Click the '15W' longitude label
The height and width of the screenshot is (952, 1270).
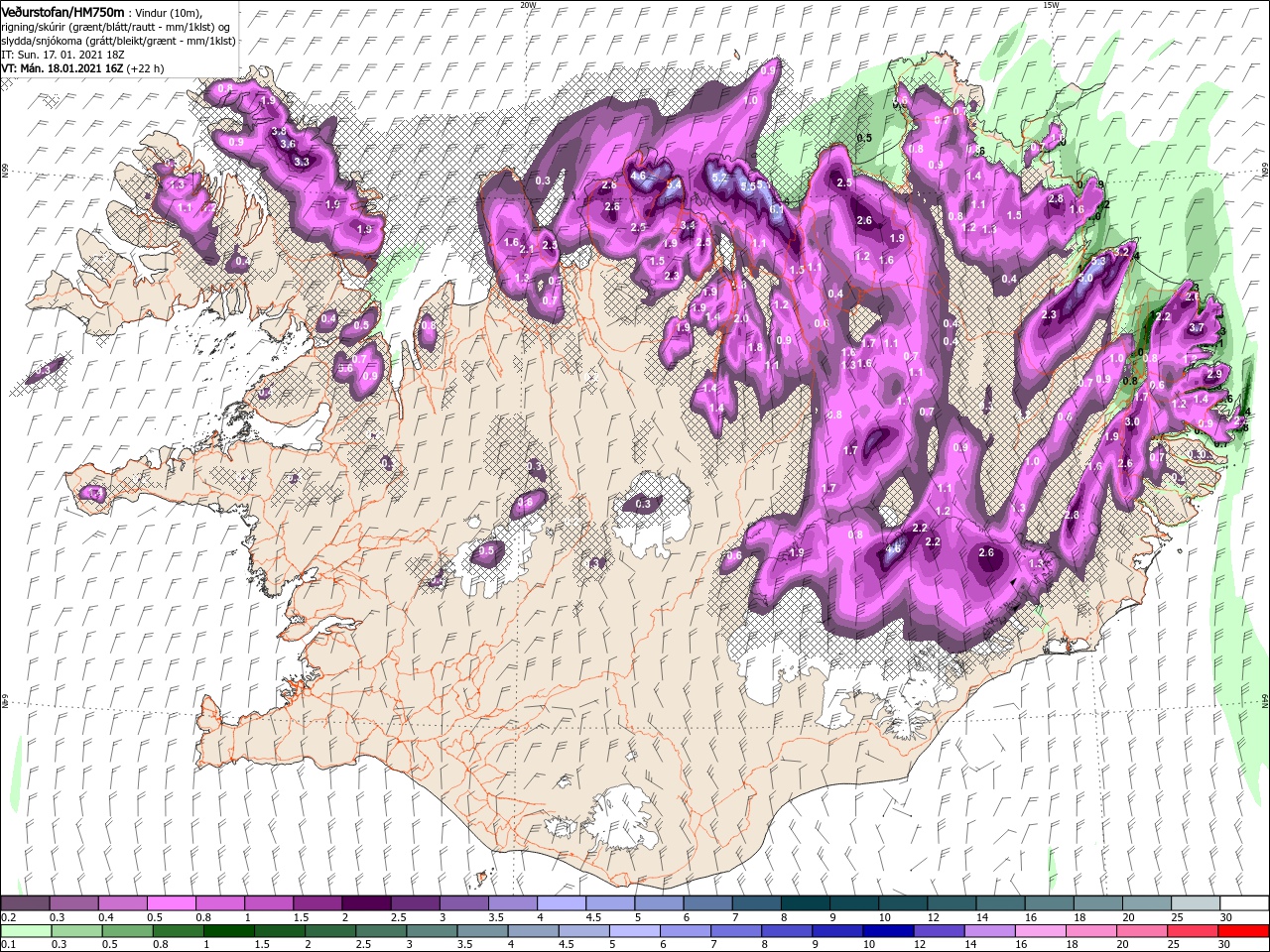point(1051,5)
